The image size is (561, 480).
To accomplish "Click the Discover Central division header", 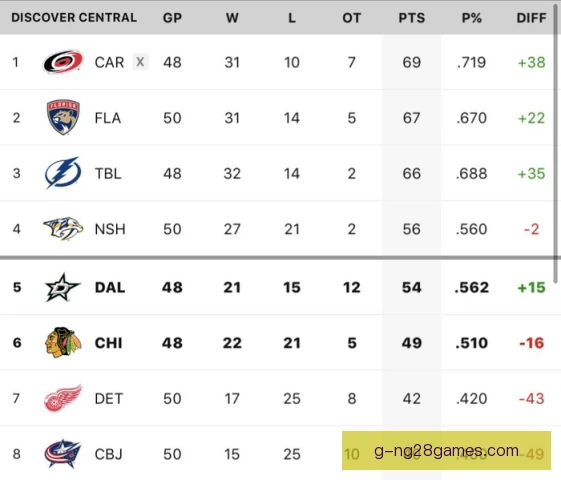I will click(x=74, y=18).
